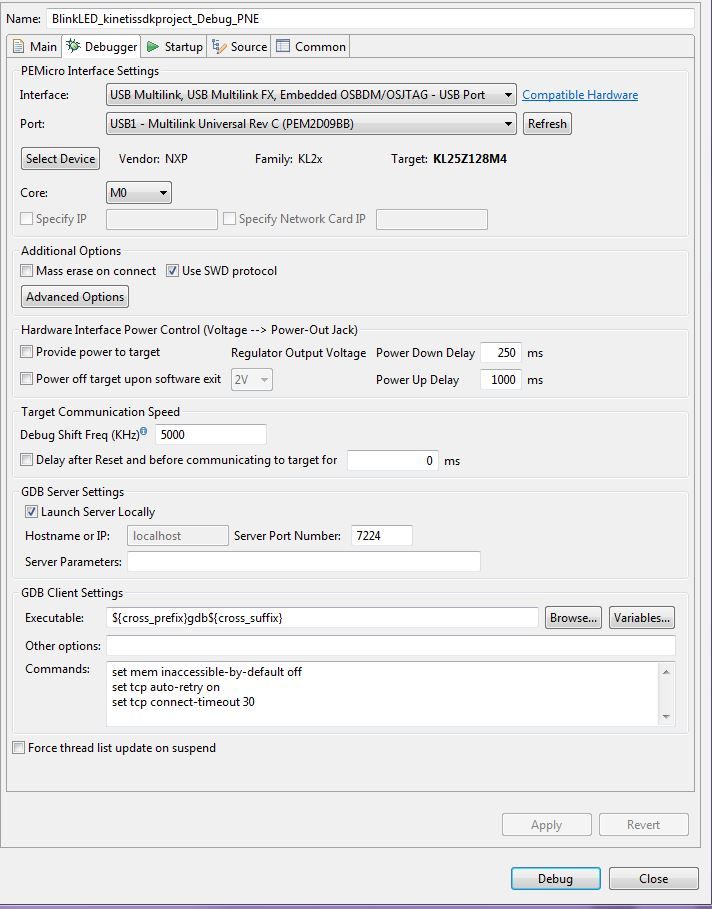Click the delay after reset ms field

[393, 460]
